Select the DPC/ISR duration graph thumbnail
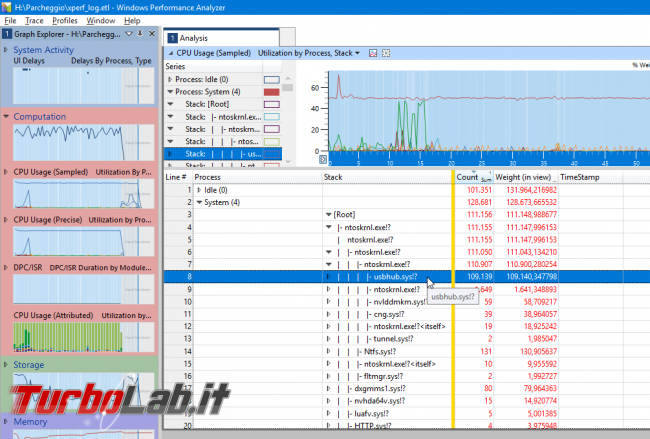This screenshot has height=439, width=650. pos(84,289)
